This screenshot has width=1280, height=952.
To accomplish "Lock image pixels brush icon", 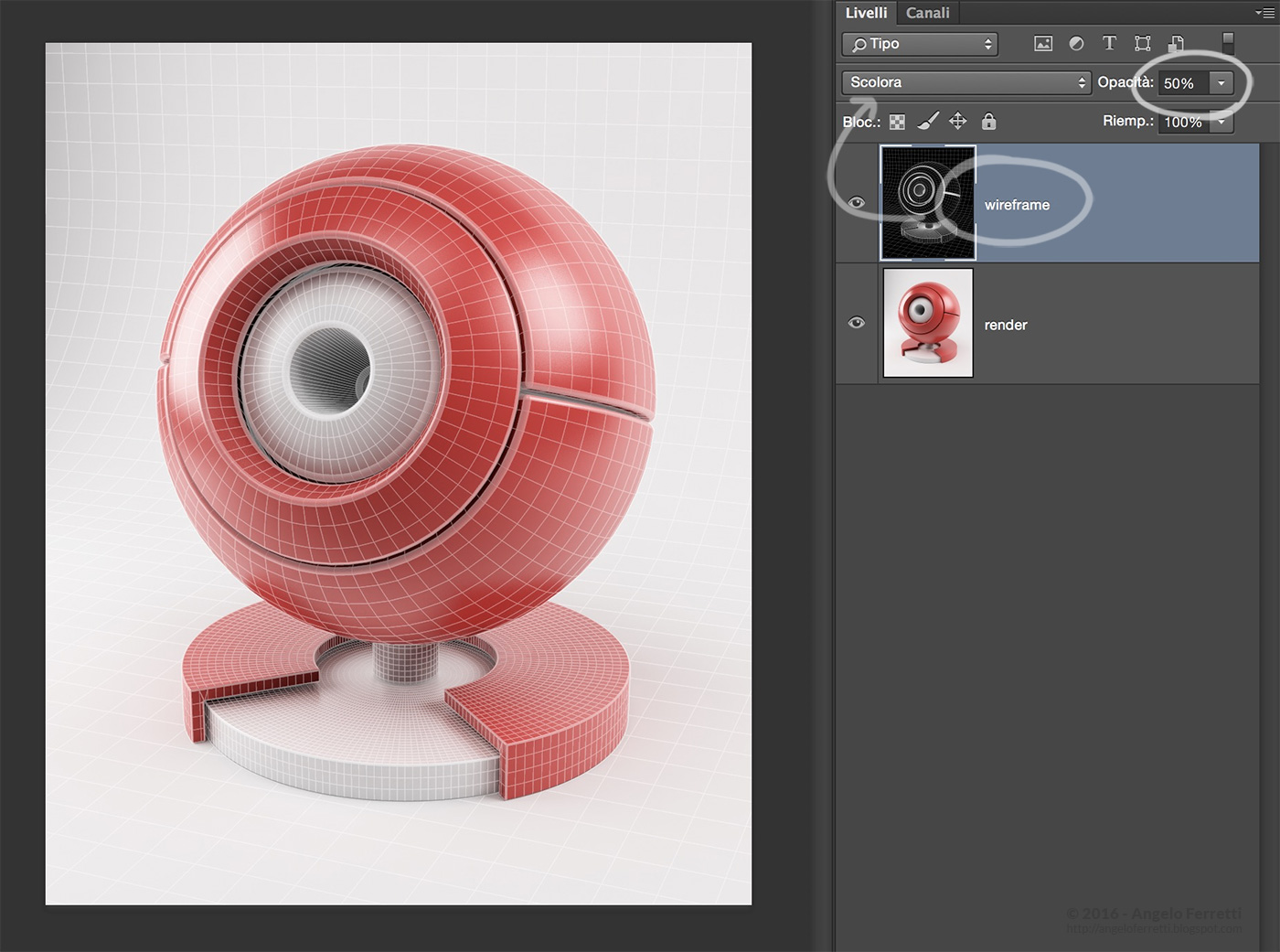I will coord(928,121).
